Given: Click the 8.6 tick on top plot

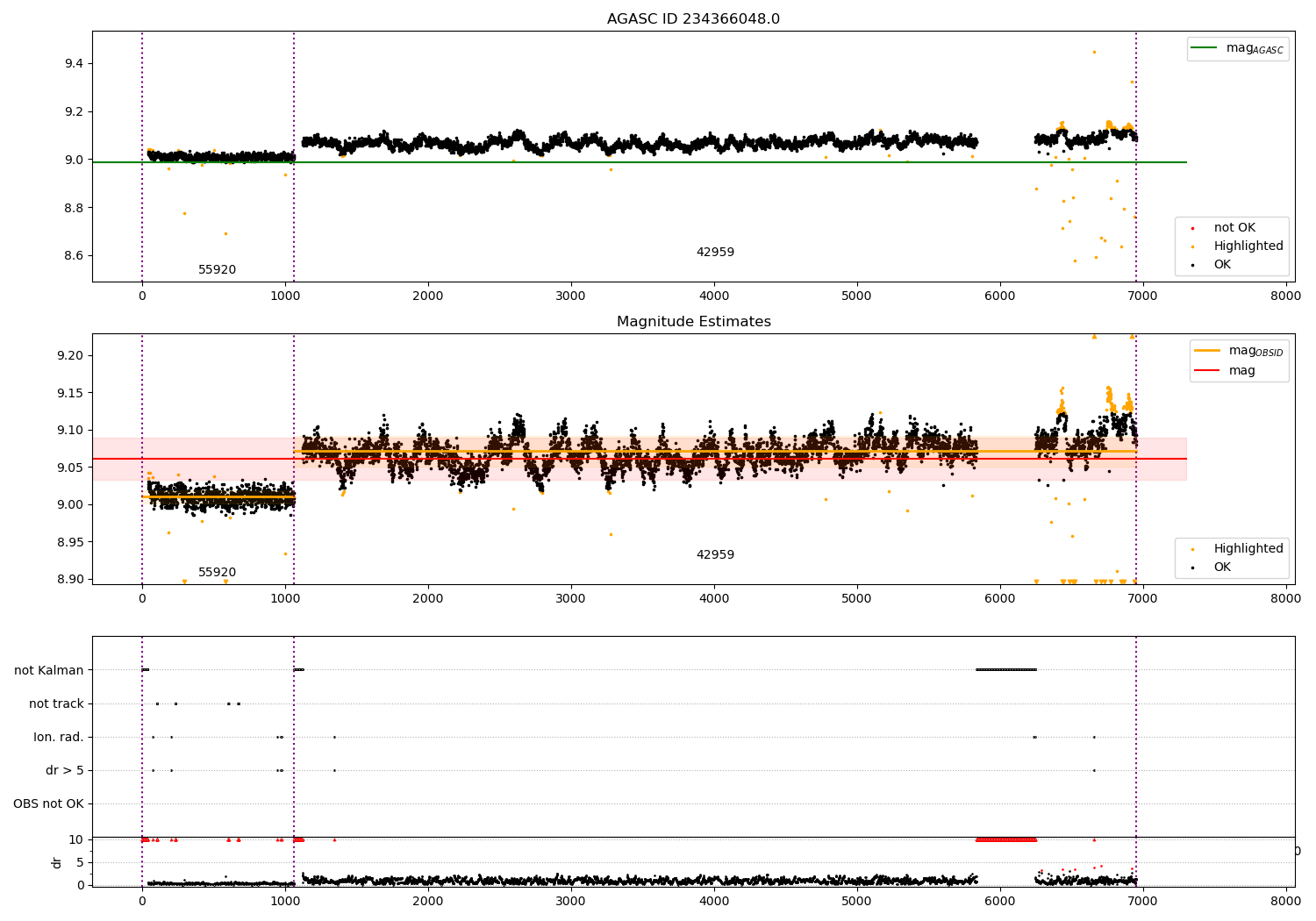Looking at the screenshot, I should click(73, 256).
